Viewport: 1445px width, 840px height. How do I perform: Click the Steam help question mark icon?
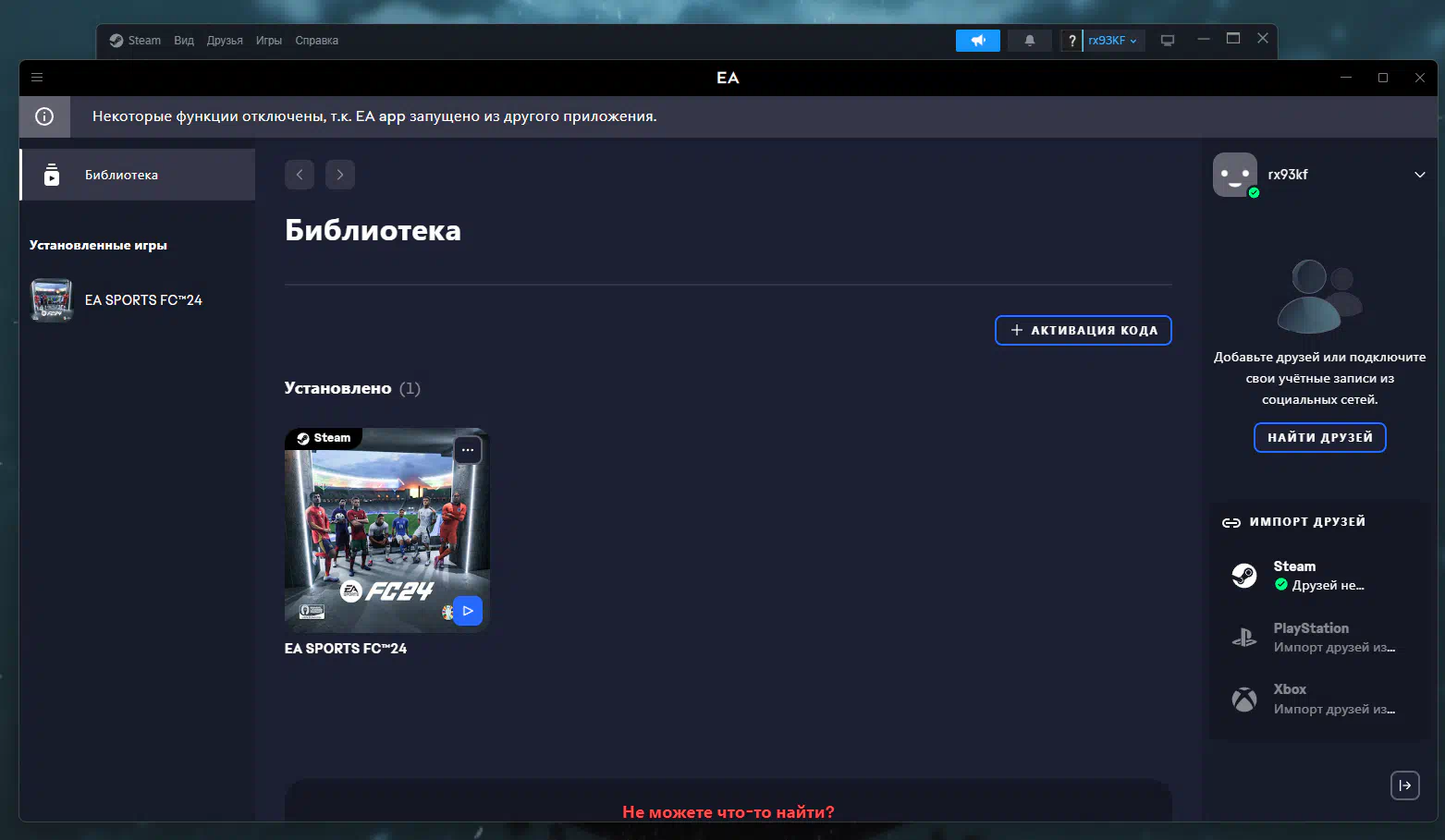click(1072, 41)
